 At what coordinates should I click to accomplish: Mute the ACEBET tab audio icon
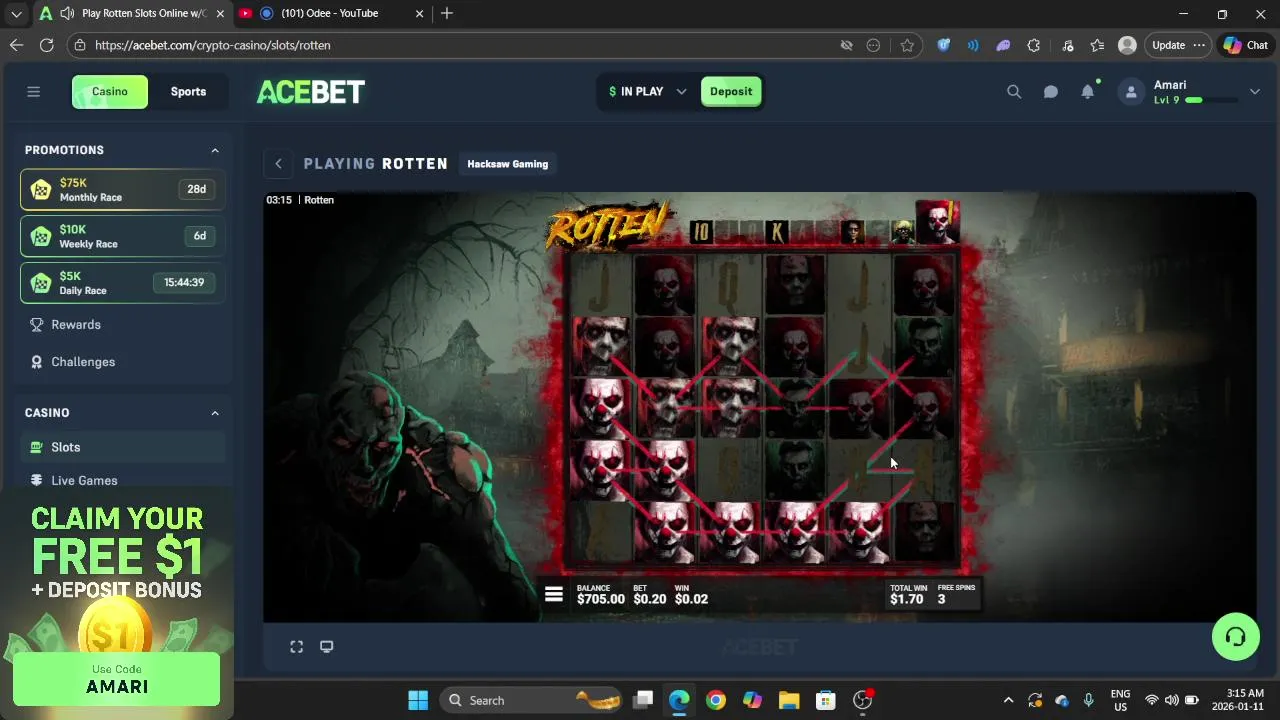click(x=66, y=13)
